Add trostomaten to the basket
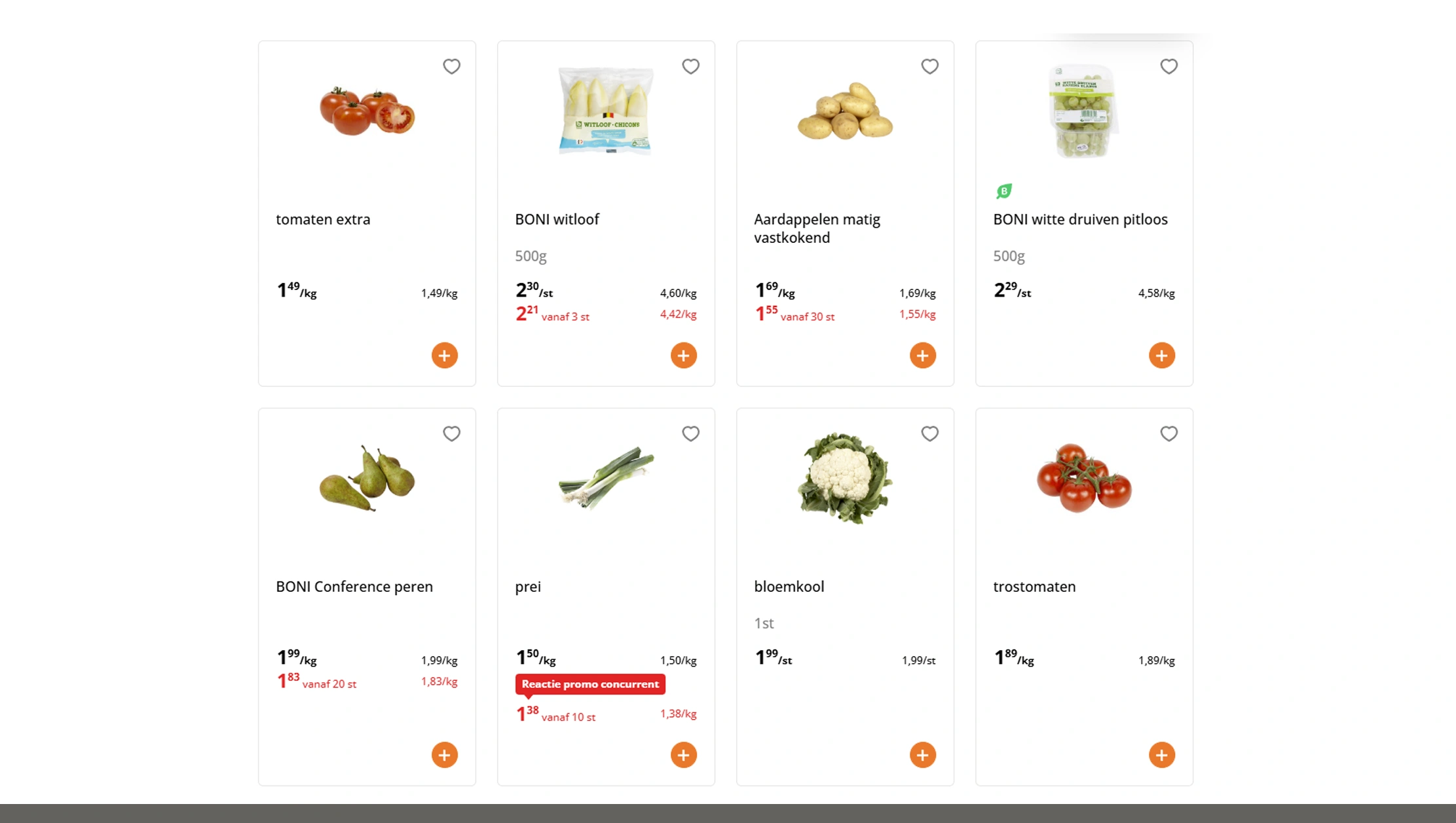This screenshot has height=823, width=1456. click(1161, 754)
